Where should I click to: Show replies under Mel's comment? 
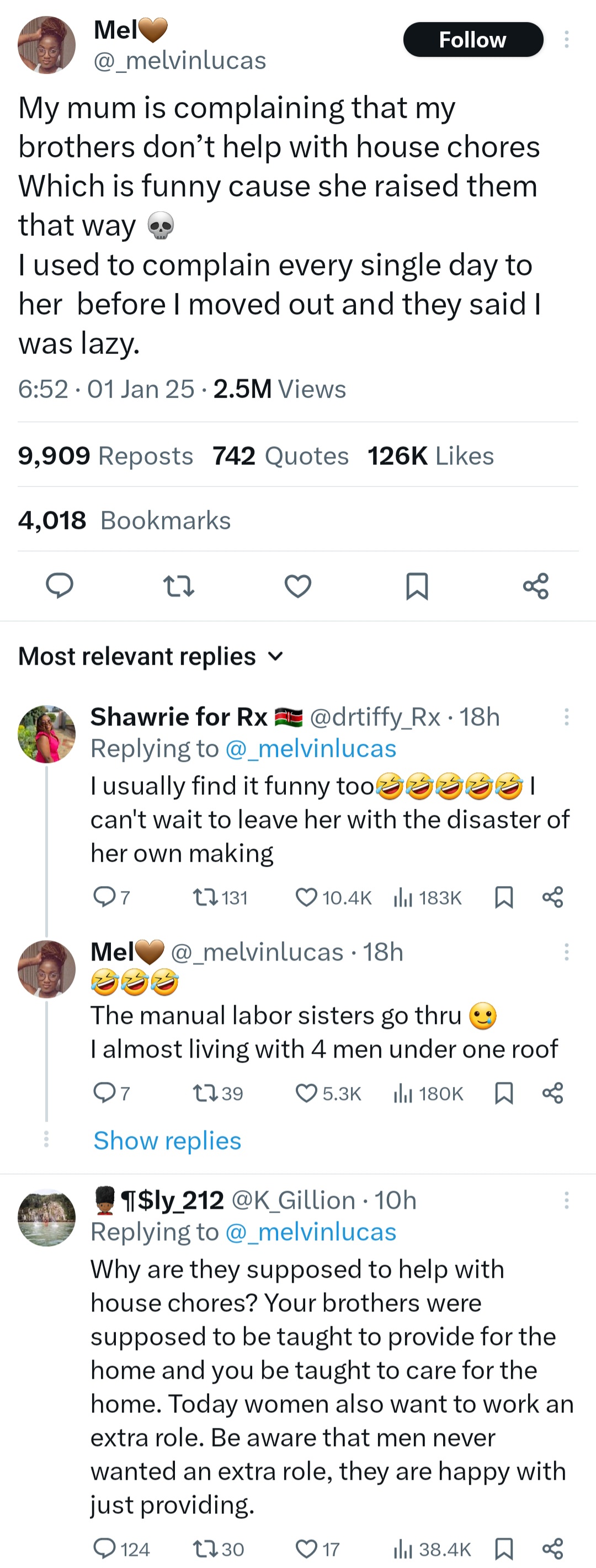tap(167, 1140)
